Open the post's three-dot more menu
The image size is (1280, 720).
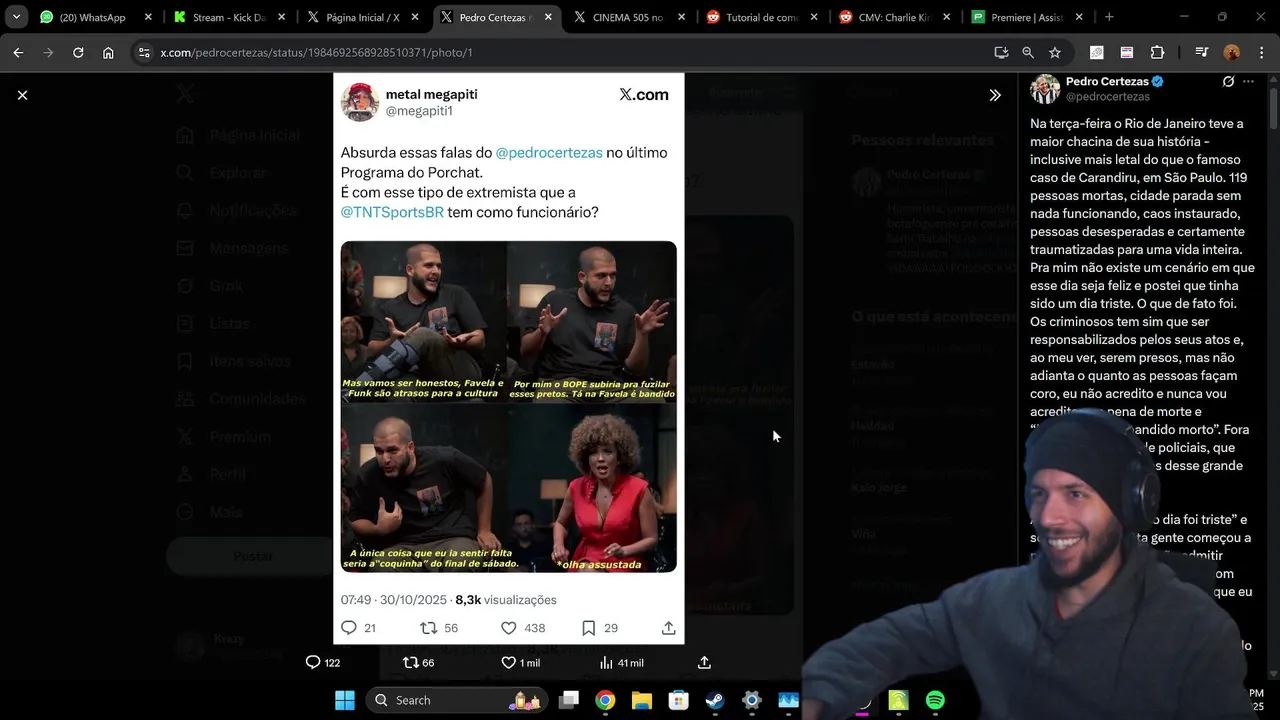1248,82
